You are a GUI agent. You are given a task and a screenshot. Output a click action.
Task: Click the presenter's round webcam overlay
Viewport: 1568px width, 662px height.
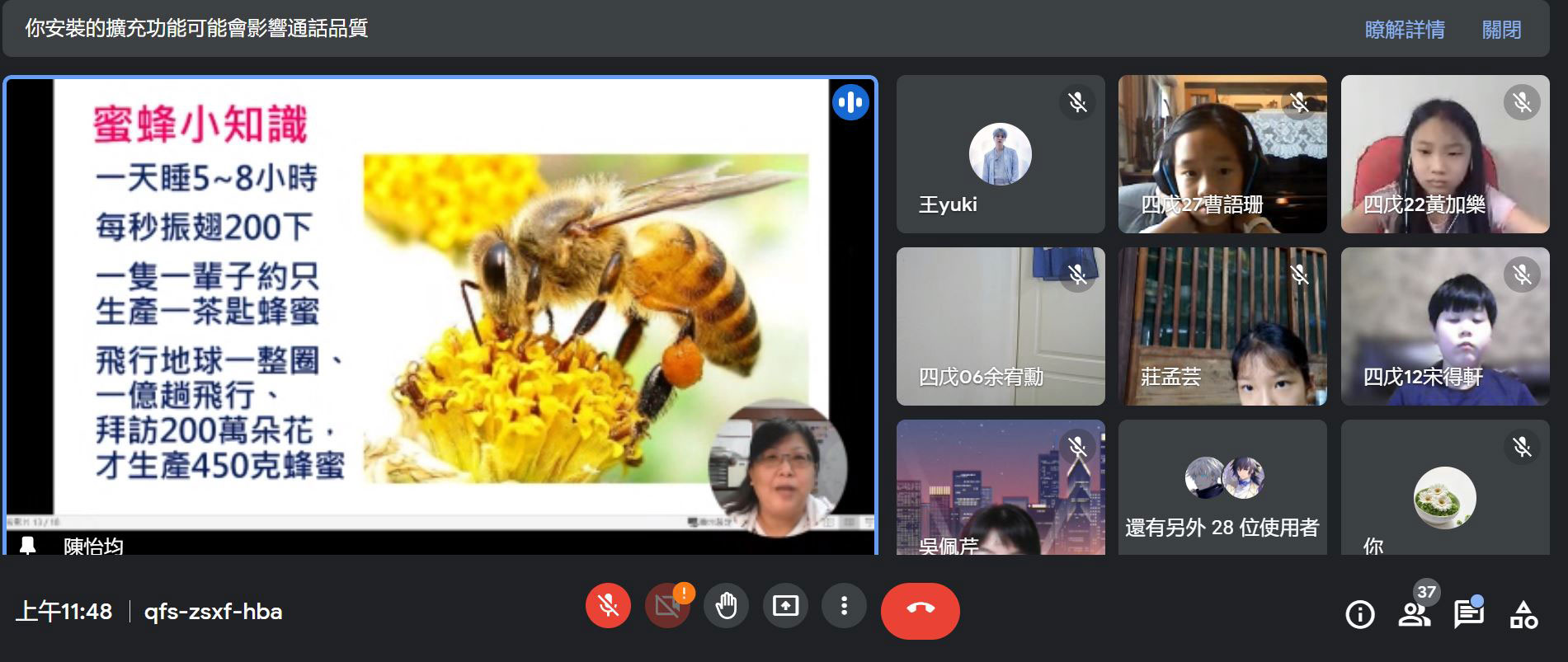coord(778,467)
